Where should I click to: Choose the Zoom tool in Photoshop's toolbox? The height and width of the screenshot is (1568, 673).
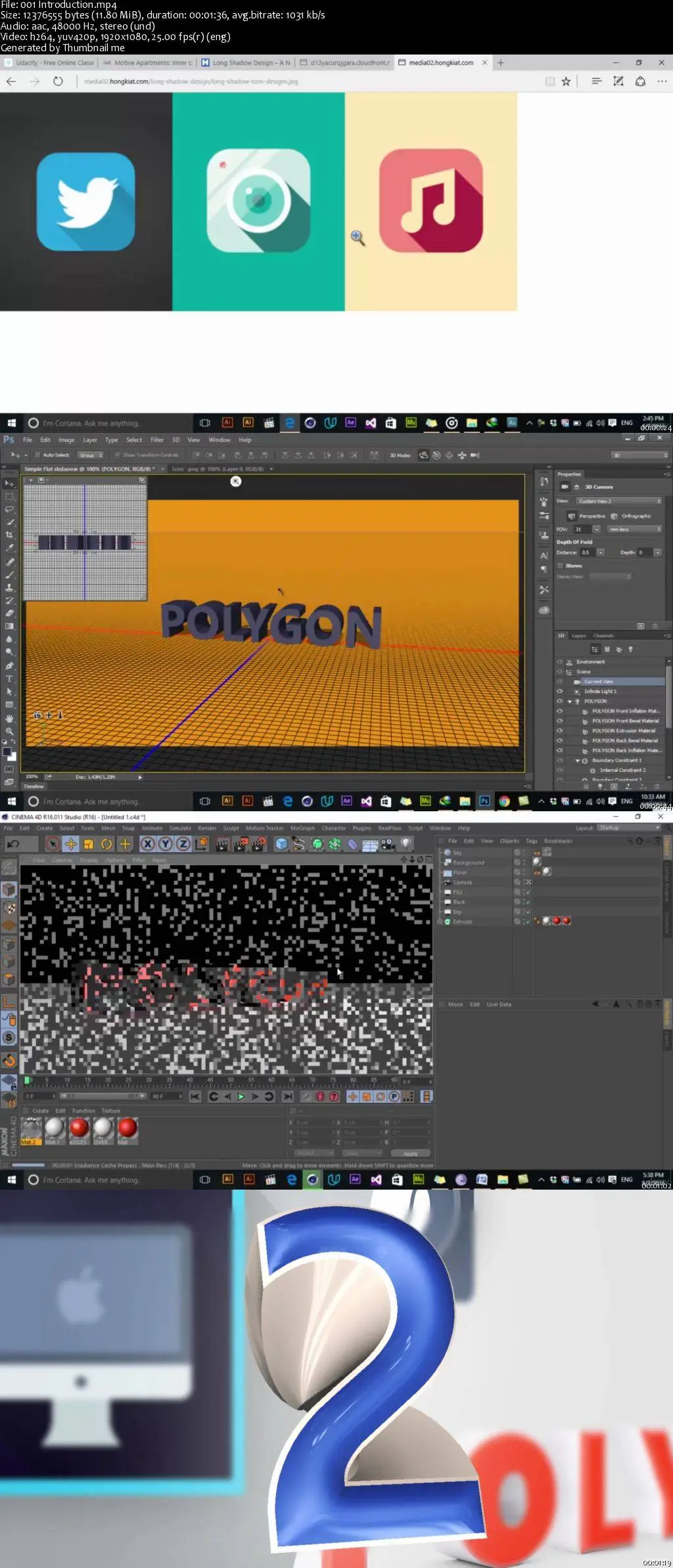coord(9,730)
